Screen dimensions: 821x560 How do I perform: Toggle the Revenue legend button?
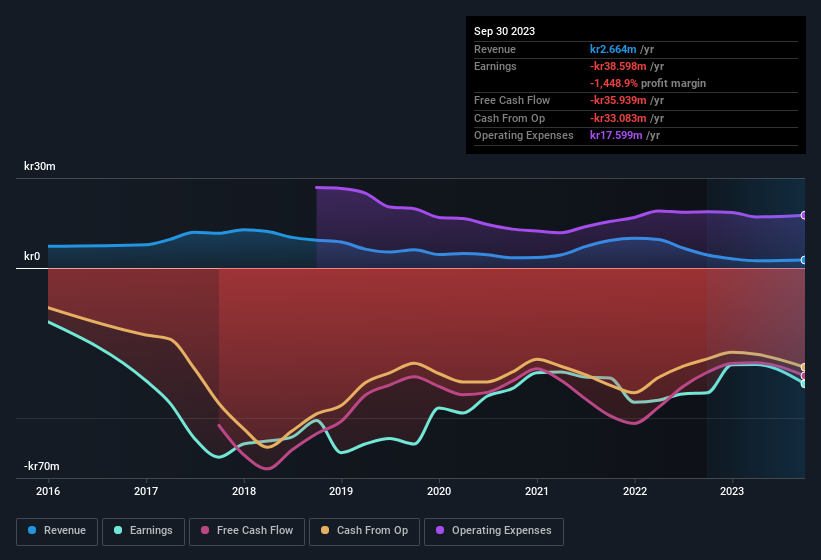57,531
